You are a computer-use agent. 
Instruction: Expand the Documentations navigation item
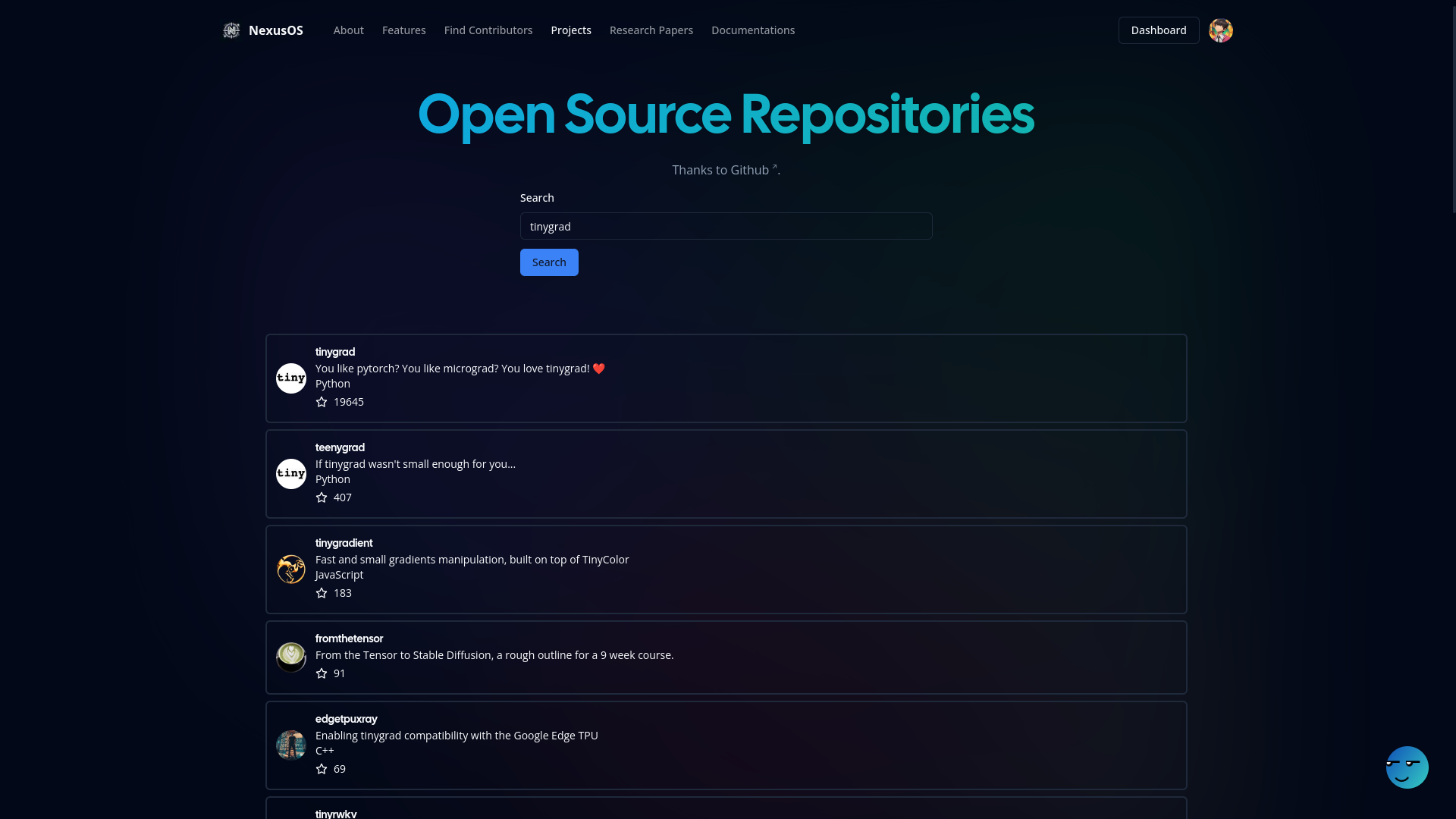753,30
